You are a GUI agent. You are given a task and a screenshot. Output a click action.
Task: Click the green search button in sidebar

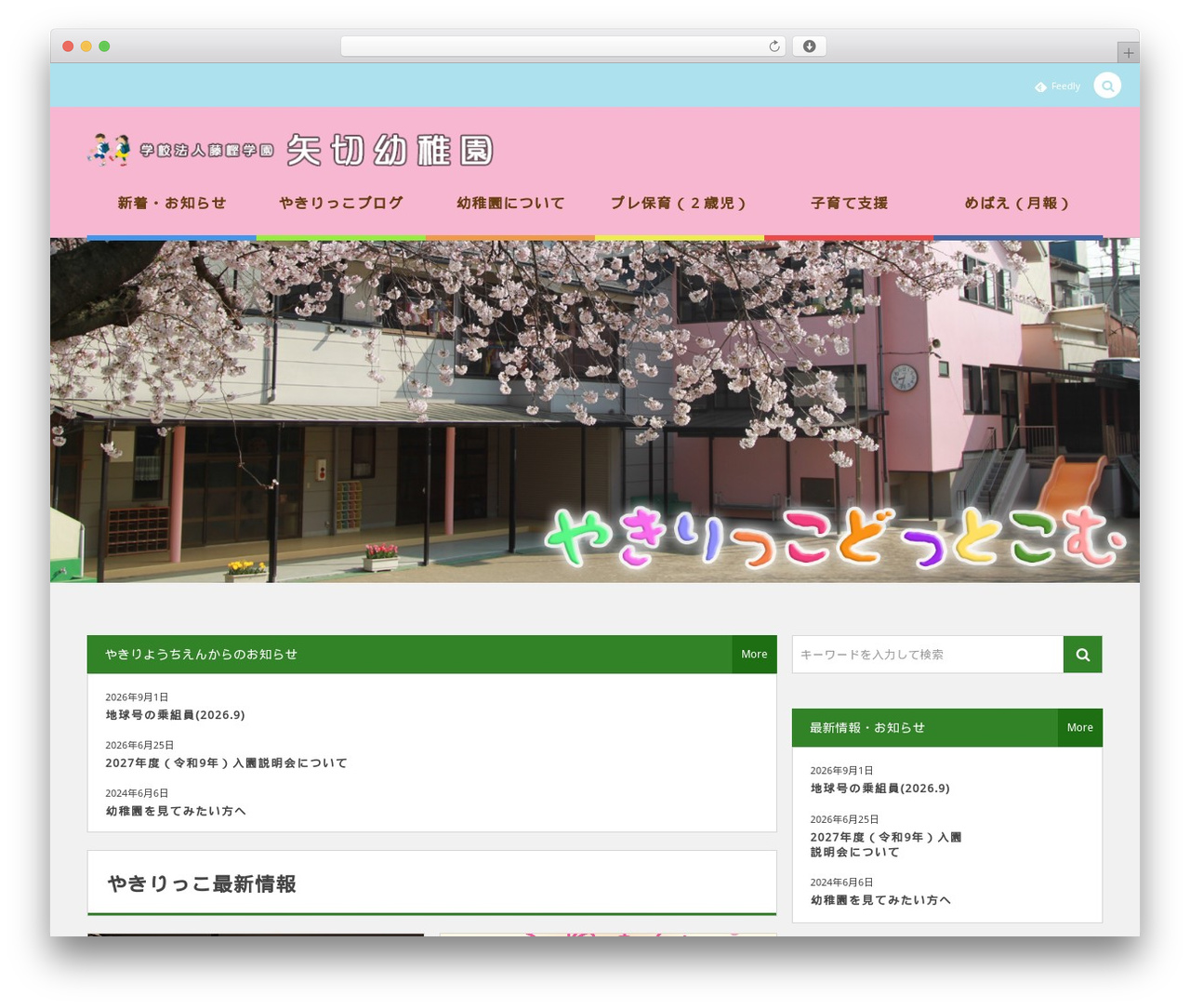[x=1083, y=655]
